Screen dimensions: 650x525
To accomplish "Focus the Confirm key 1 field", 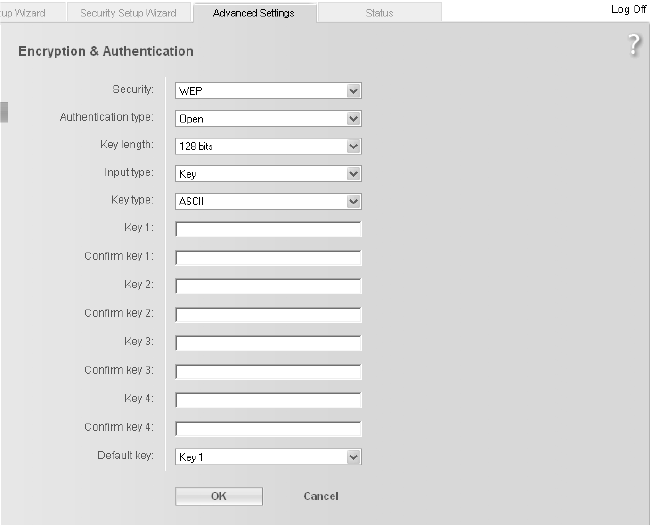I will coord(267,257).
